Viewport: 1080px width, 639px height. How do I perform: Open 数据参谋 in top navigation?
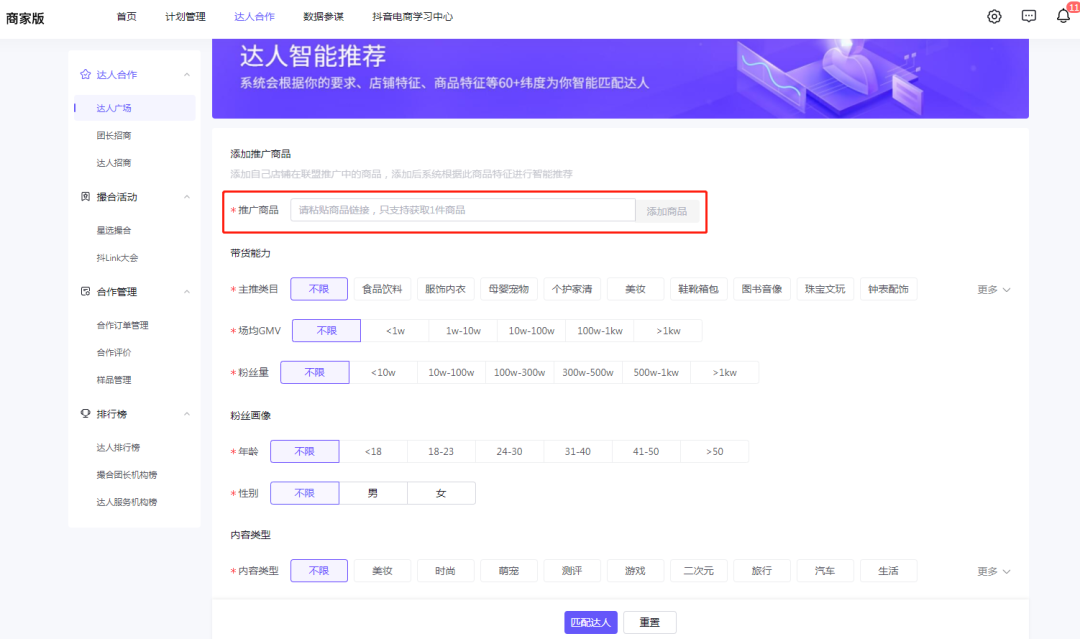(323, 17)
